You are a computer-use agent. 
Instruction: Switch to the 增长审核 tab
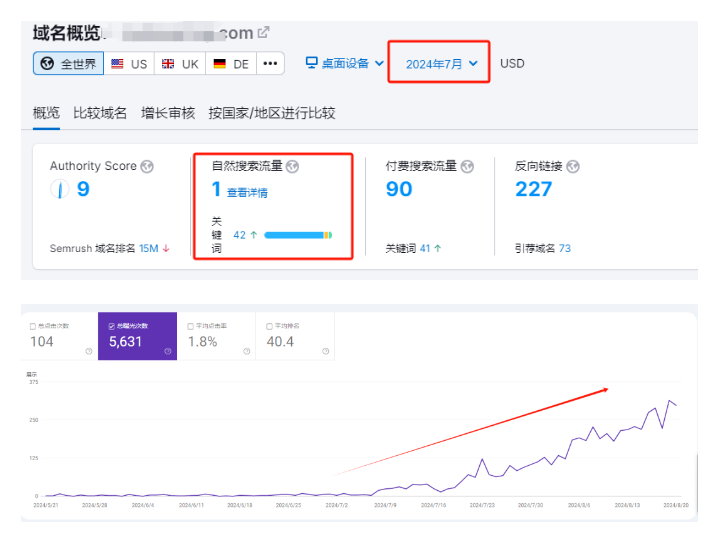(x=168, y=113)
